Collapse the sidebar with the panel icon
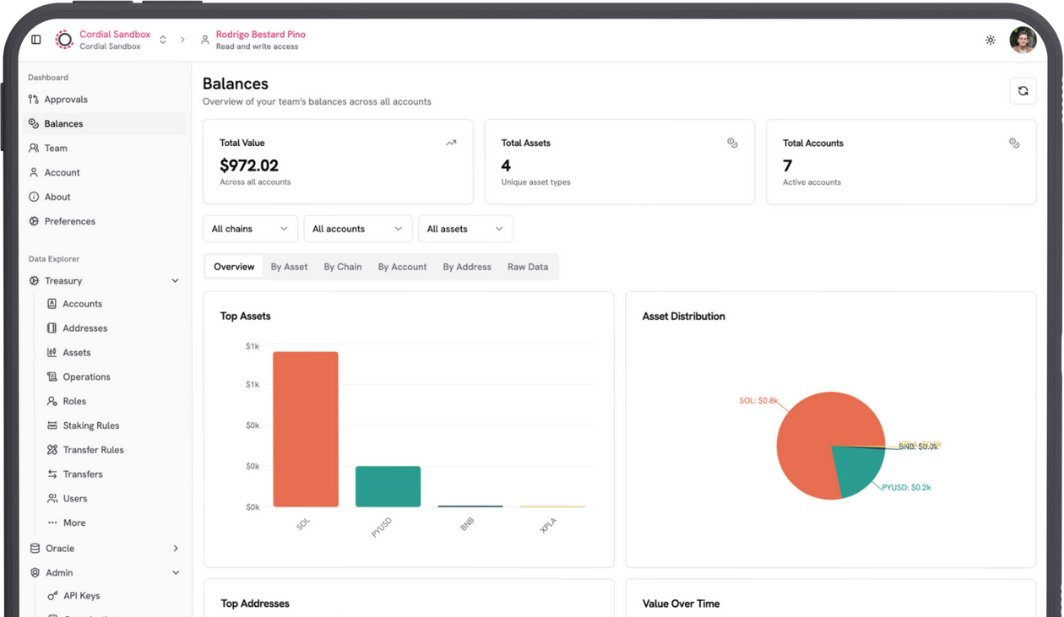 (36, 40)
